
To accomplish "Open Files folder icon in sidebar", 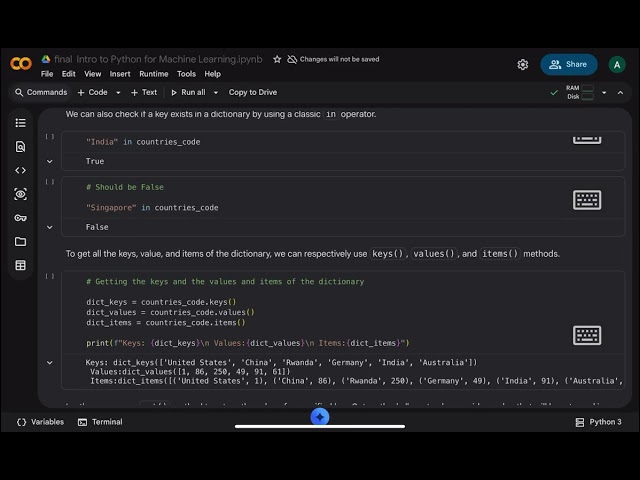I will [20, 242].
